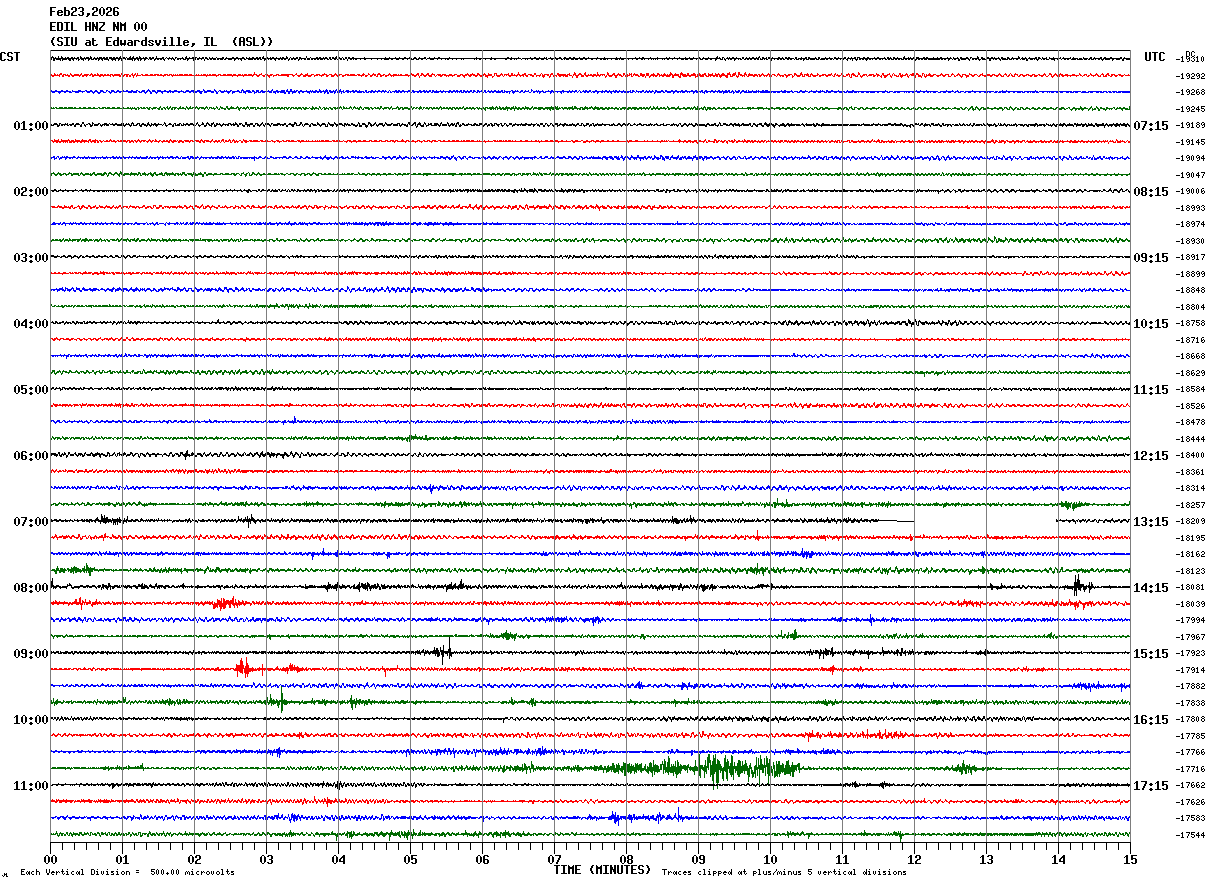
Task: Click the 05:00 CST row label
Action: click(x=31, y=390)
